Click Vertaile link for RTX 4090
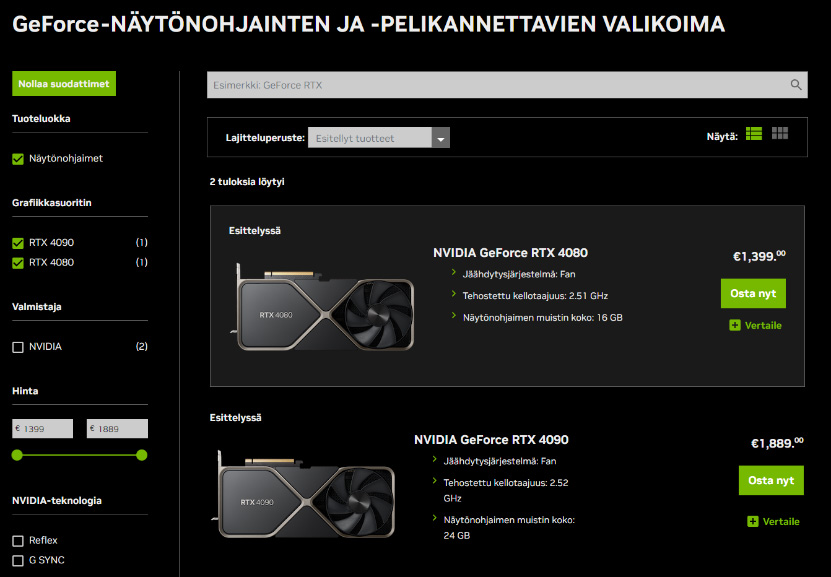This screenshot has height=577, width=831. click(x=781, y=521)
